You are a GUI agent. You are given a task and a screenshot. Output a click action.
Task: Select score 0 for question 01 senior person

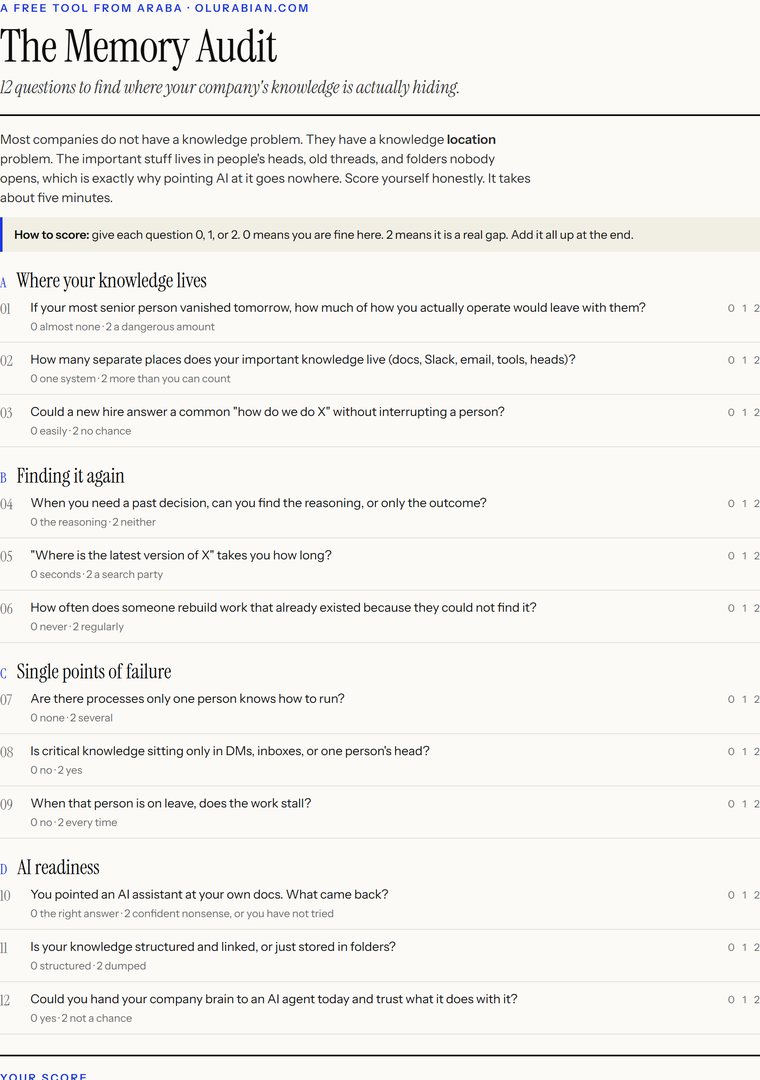[731, 308]
